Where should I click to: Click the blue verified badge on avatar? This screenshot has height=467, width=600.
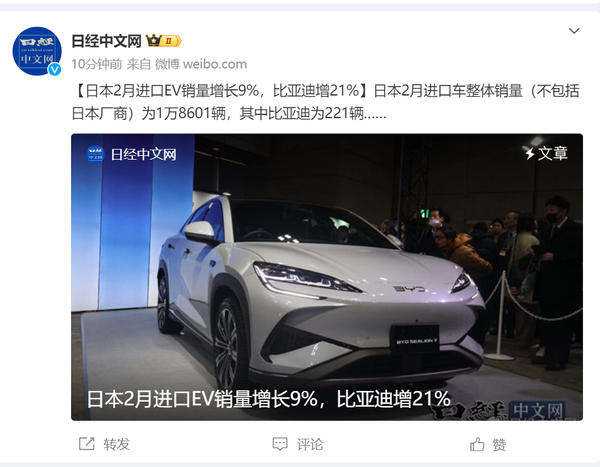coord(55,69)
